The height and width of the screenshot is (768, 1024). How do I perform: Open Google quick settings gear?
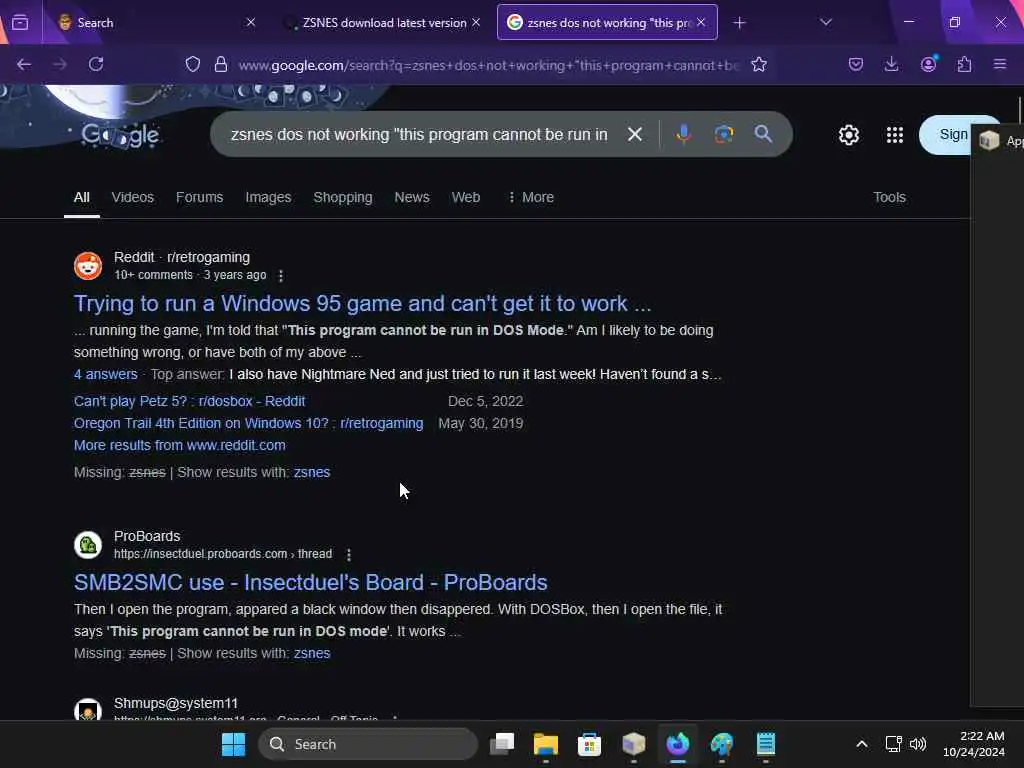pyautogui.click(x=849, y=135)
